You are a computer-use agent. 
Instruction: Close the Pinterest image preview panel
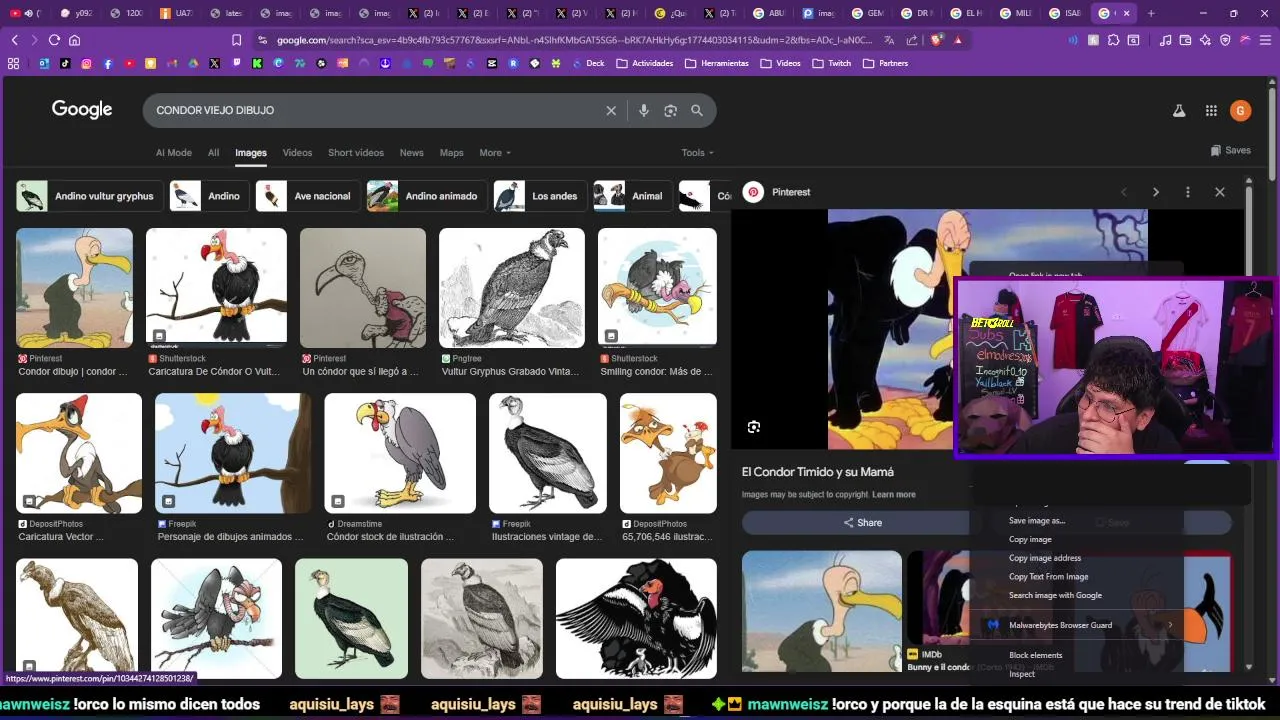tap(1220, 192)
